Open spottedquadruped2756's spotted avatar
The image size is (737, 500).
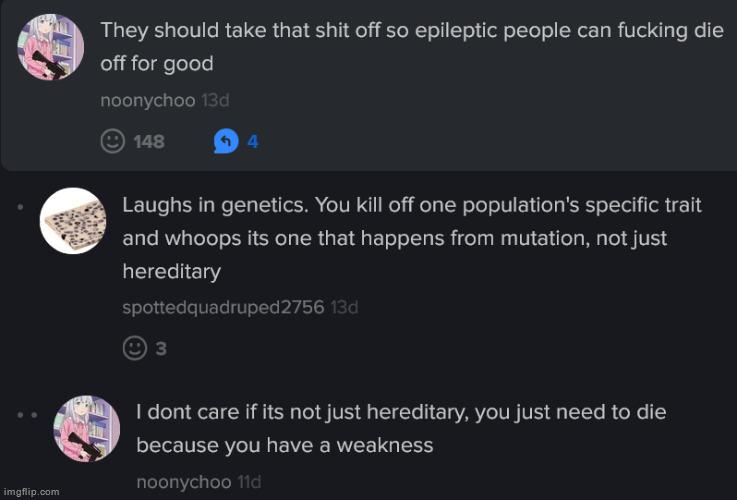73,220
